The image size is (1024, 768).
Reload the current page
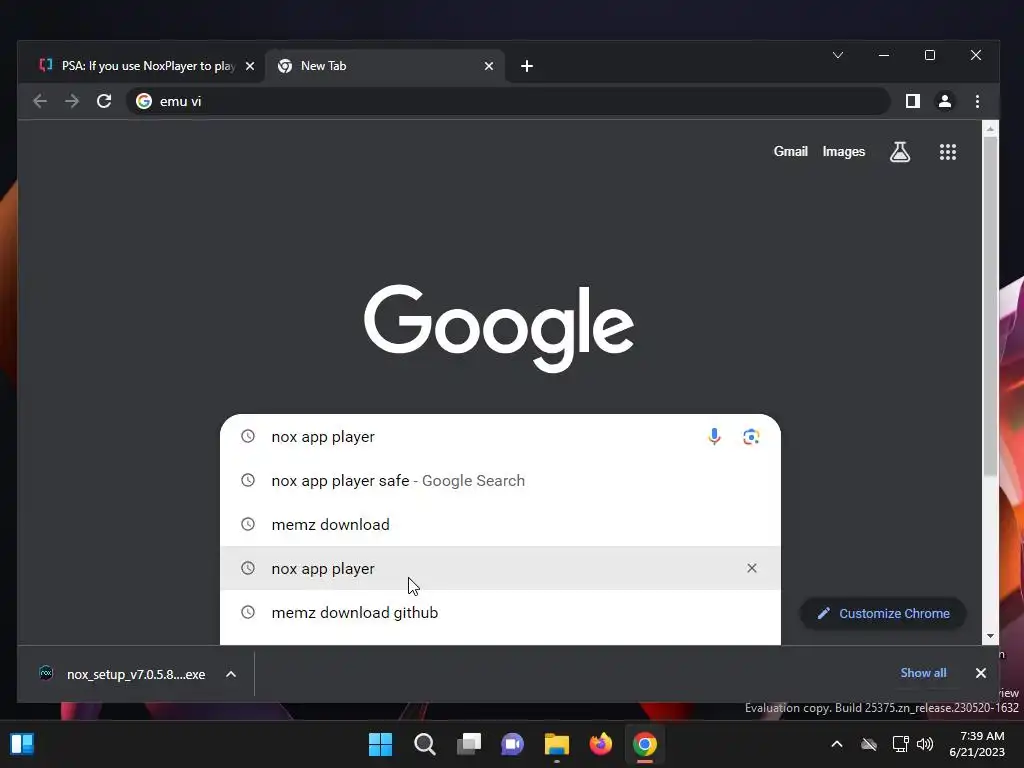tap(104, 101)
